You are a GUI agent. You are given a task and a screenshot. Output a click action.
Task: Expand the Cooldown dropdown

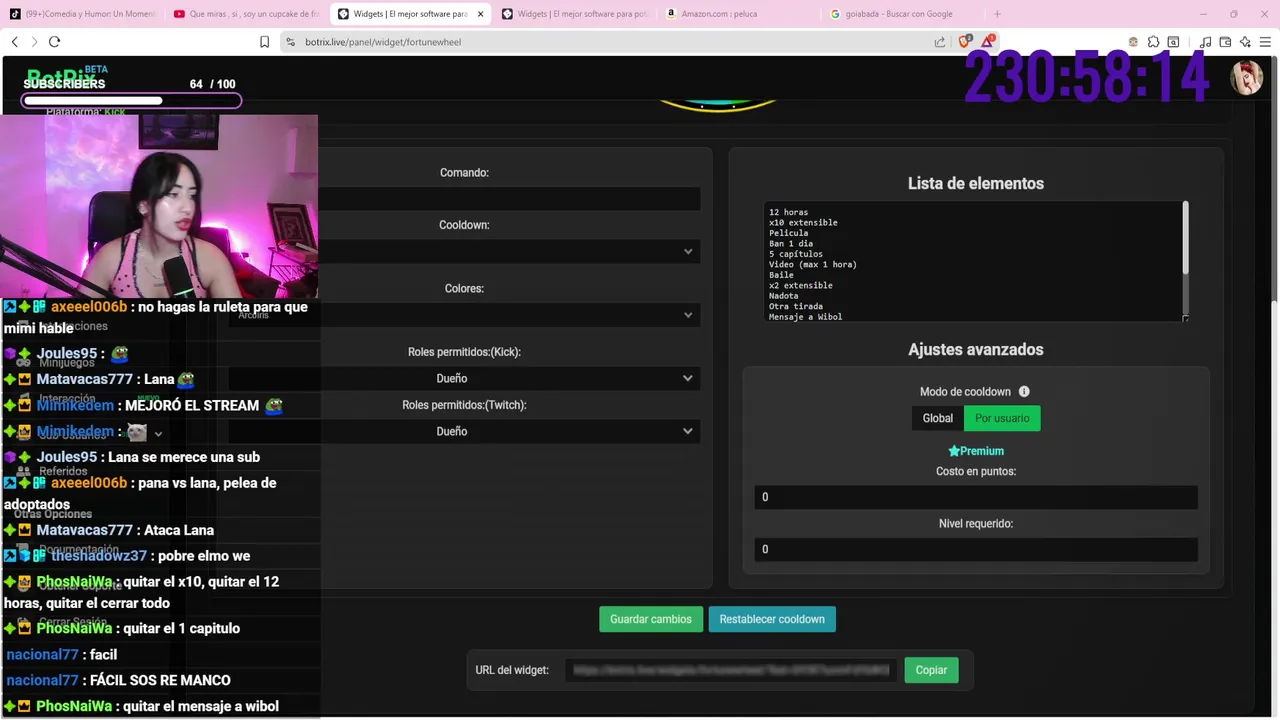464,252
